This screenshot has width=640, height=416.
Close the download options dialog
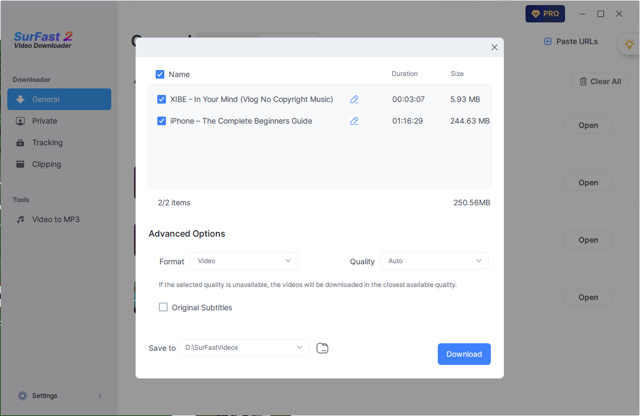(494, 47)
